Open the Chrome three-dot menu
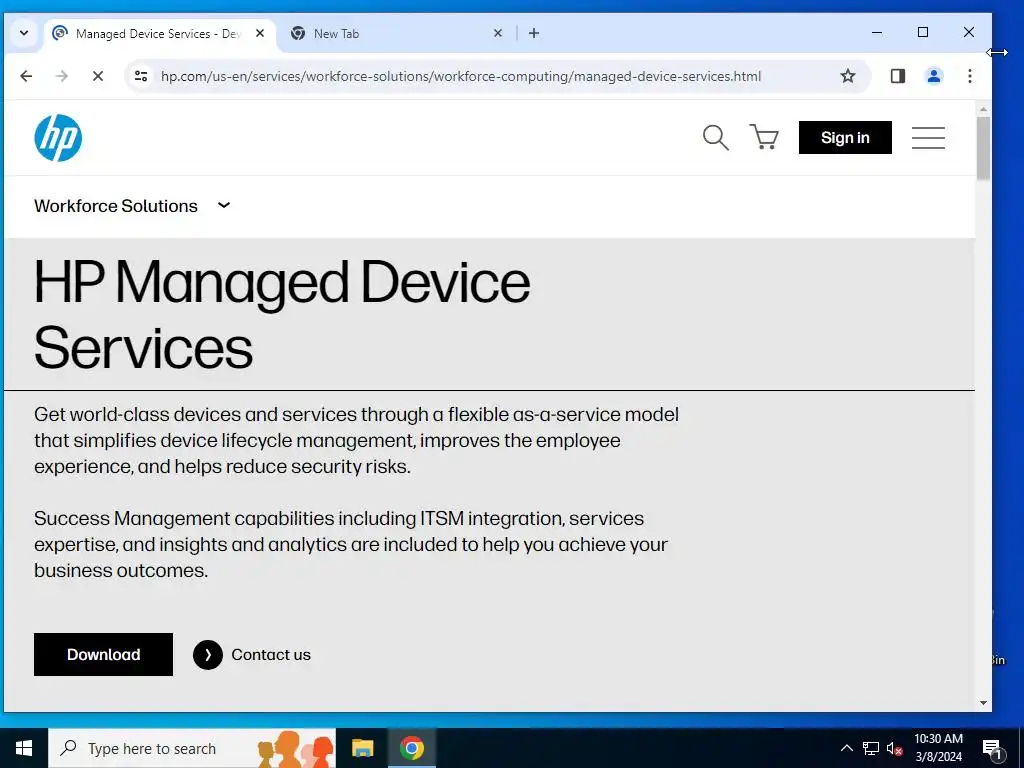The width and height of the screenshot is (1024, 768). tap(970, 76)
